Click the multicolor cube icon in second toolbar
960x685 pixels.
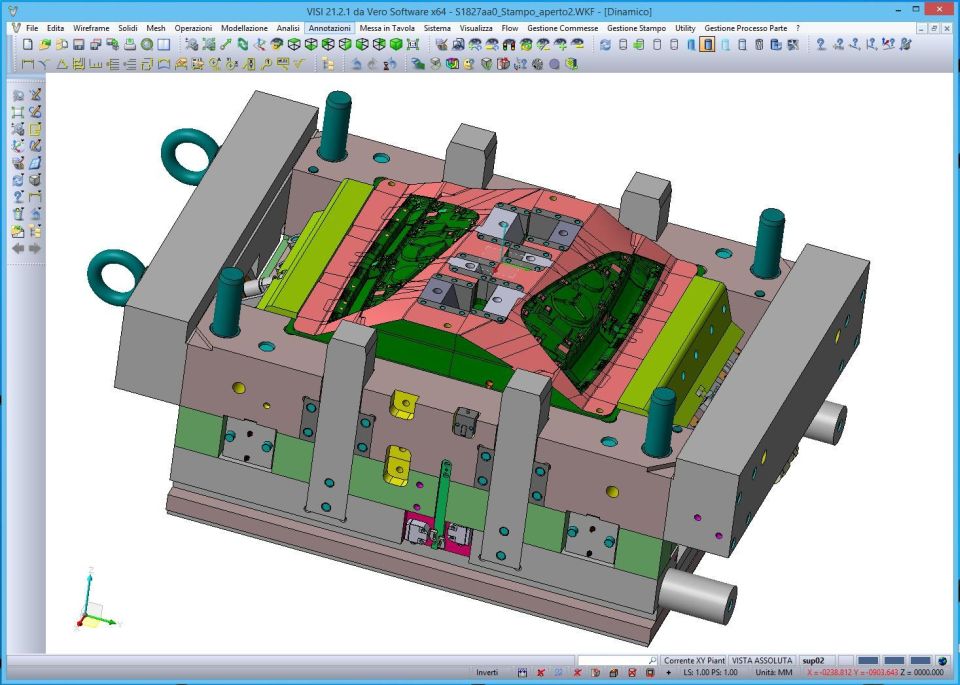[452, 64]
